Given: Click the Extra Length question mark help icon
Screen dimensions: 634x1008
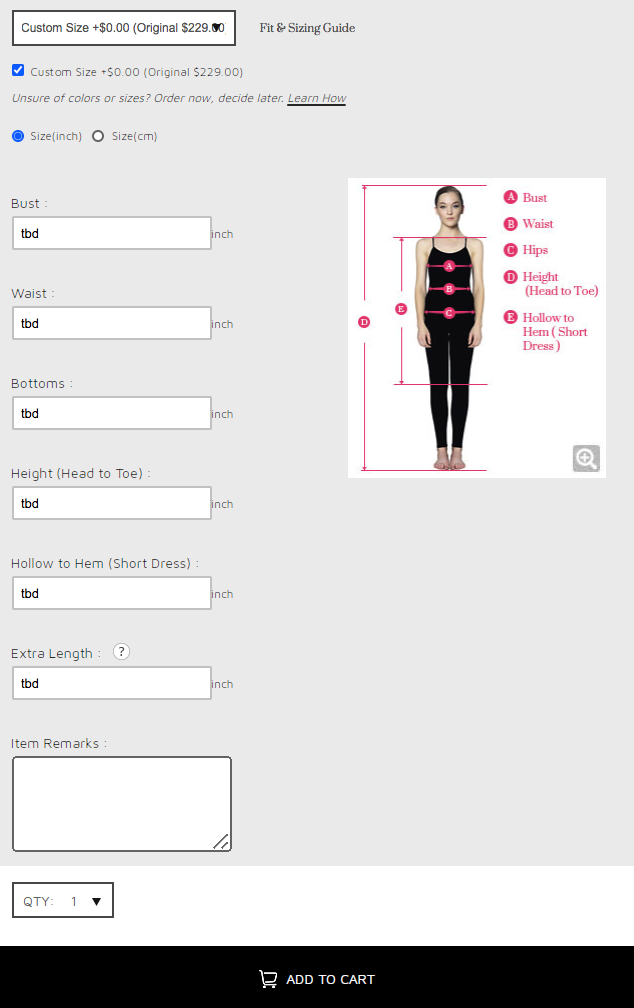Looking at the screenshot, I should click(122, 651).
